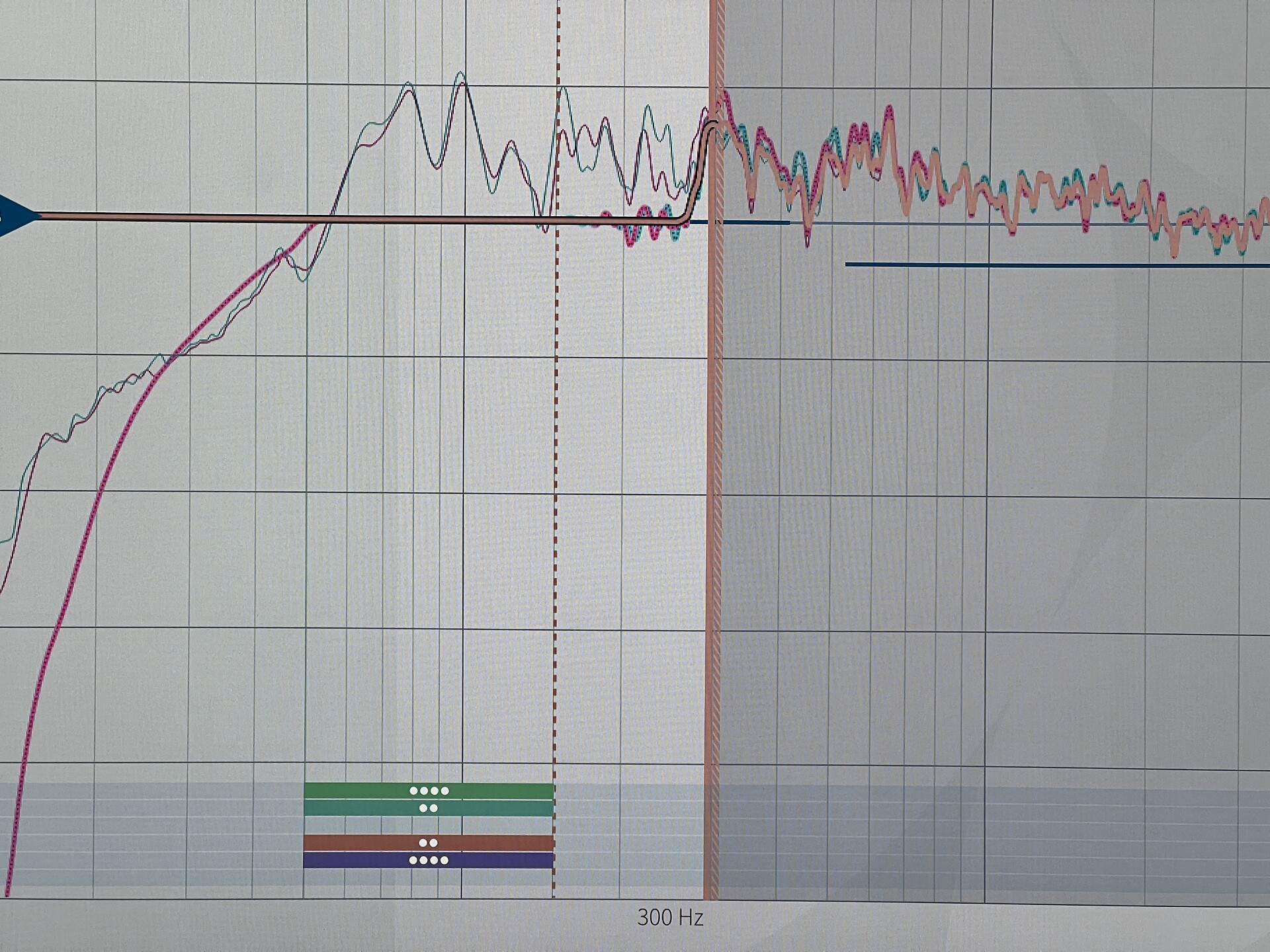
Task: Click right white dot on teal bar
Action: 434,808
